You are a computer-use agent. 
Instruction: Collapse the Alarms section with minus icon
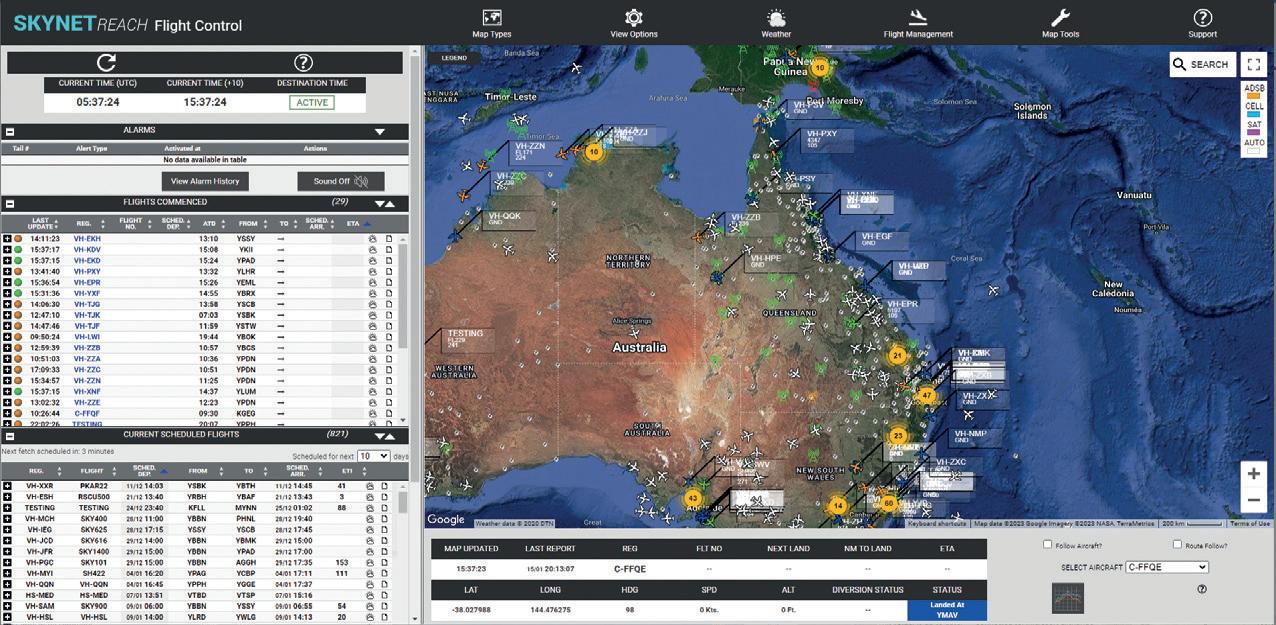10,131
